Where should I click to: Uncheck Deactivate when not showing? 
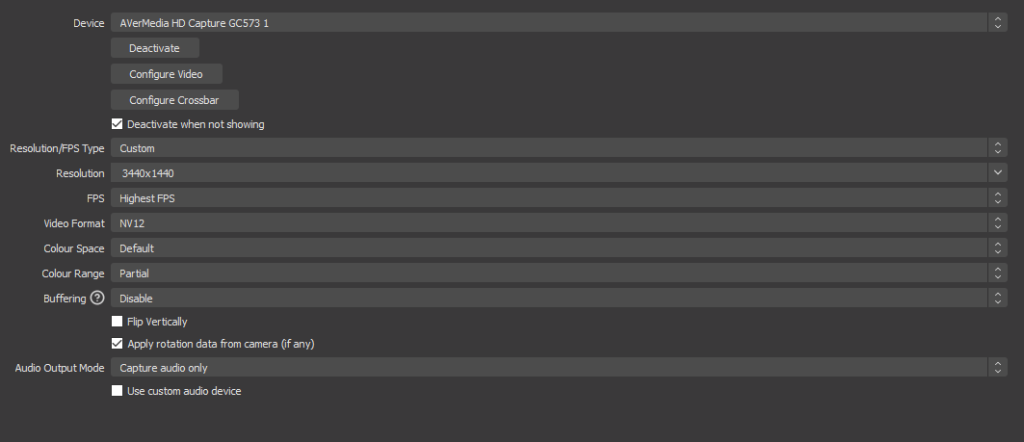(117, 124)
